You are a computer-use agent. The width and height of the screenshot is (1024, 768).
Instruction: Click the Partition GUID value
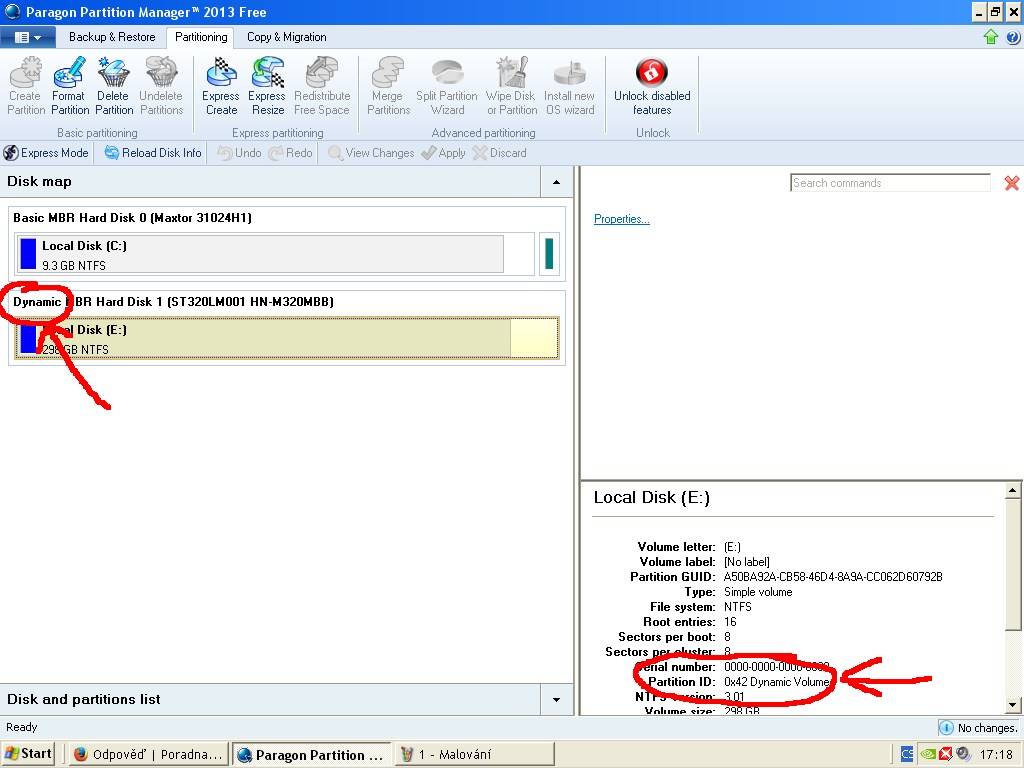pos(833,577)
